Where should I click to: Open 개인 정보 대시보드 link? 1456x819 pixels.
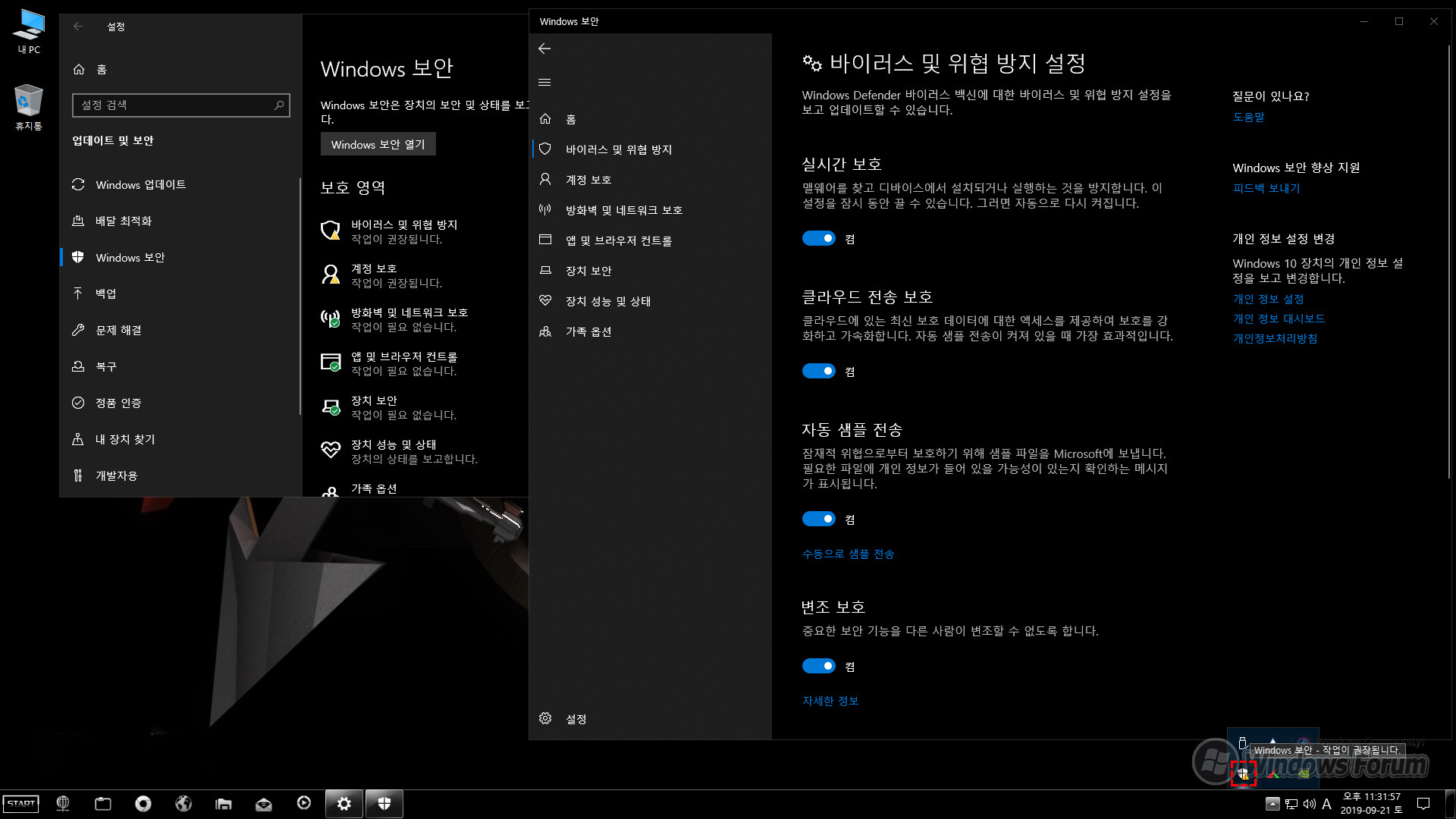coord(1279,318)
